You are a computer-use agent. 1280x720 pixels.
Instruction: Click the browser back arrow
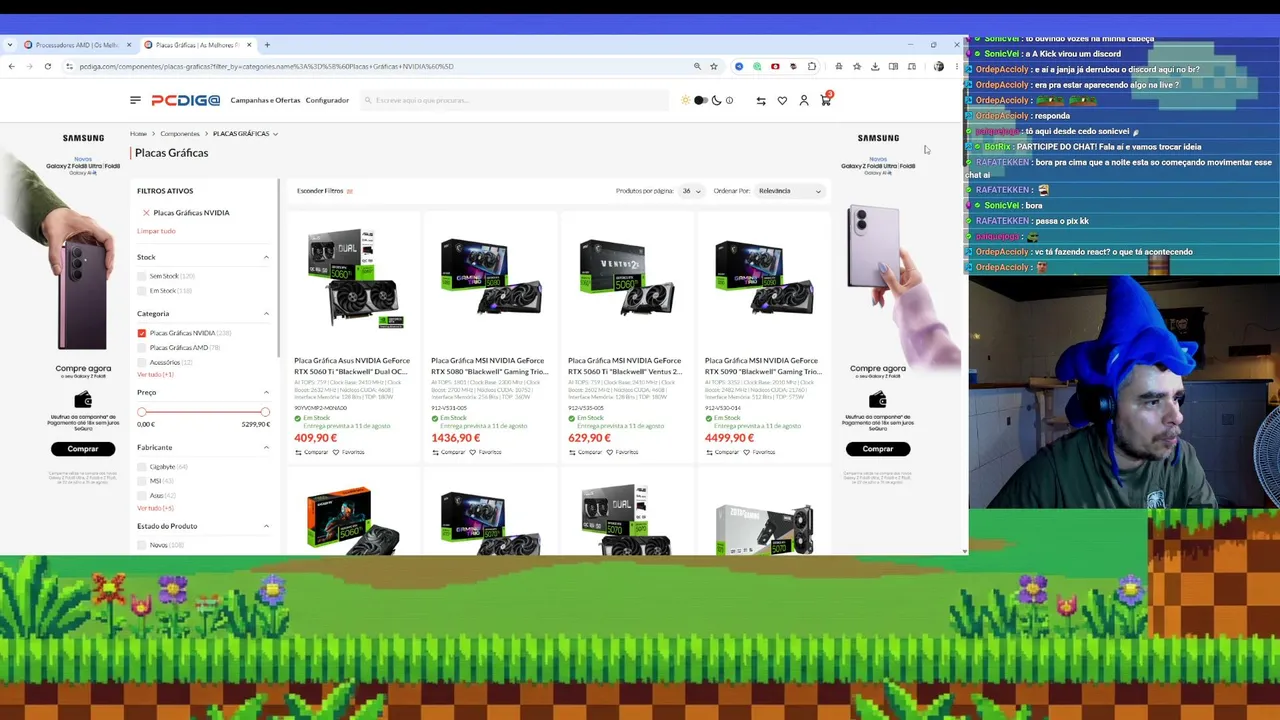(x=11, y=66)
